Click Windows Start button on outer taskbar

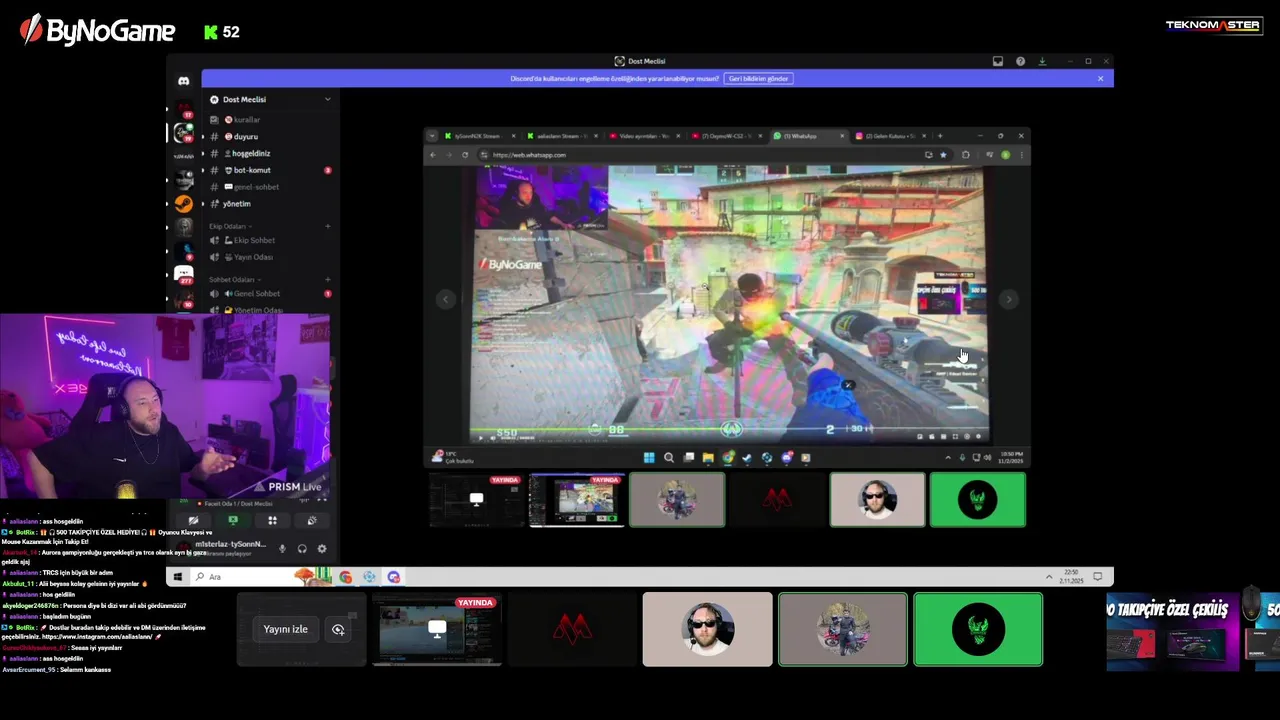click(177, 577)
